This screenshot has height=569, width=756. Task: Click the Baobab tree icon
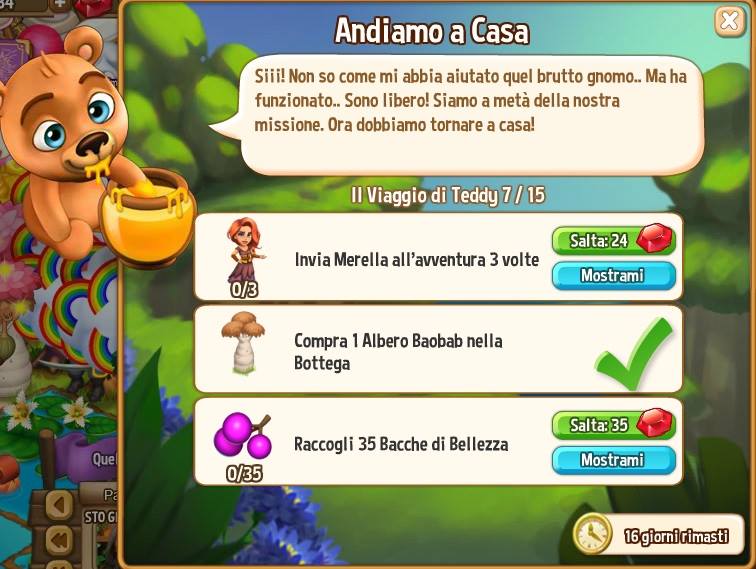243,343
